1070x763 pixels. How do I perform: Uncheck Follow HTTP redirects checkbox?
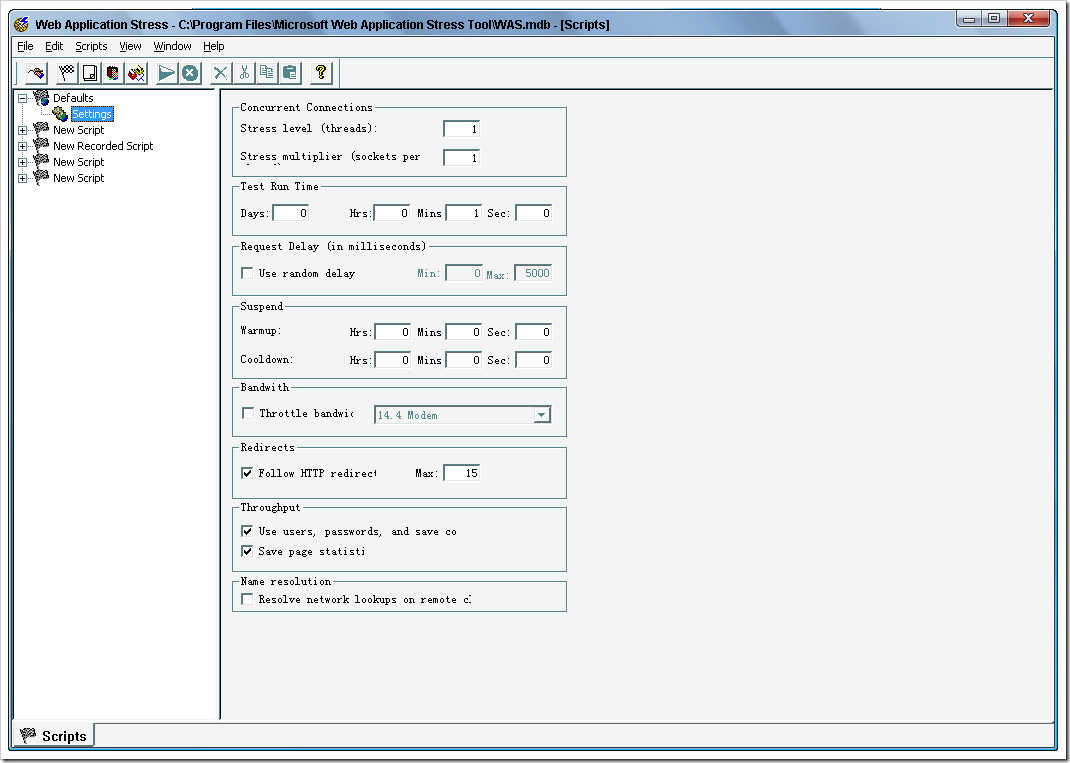coord(247,473)
